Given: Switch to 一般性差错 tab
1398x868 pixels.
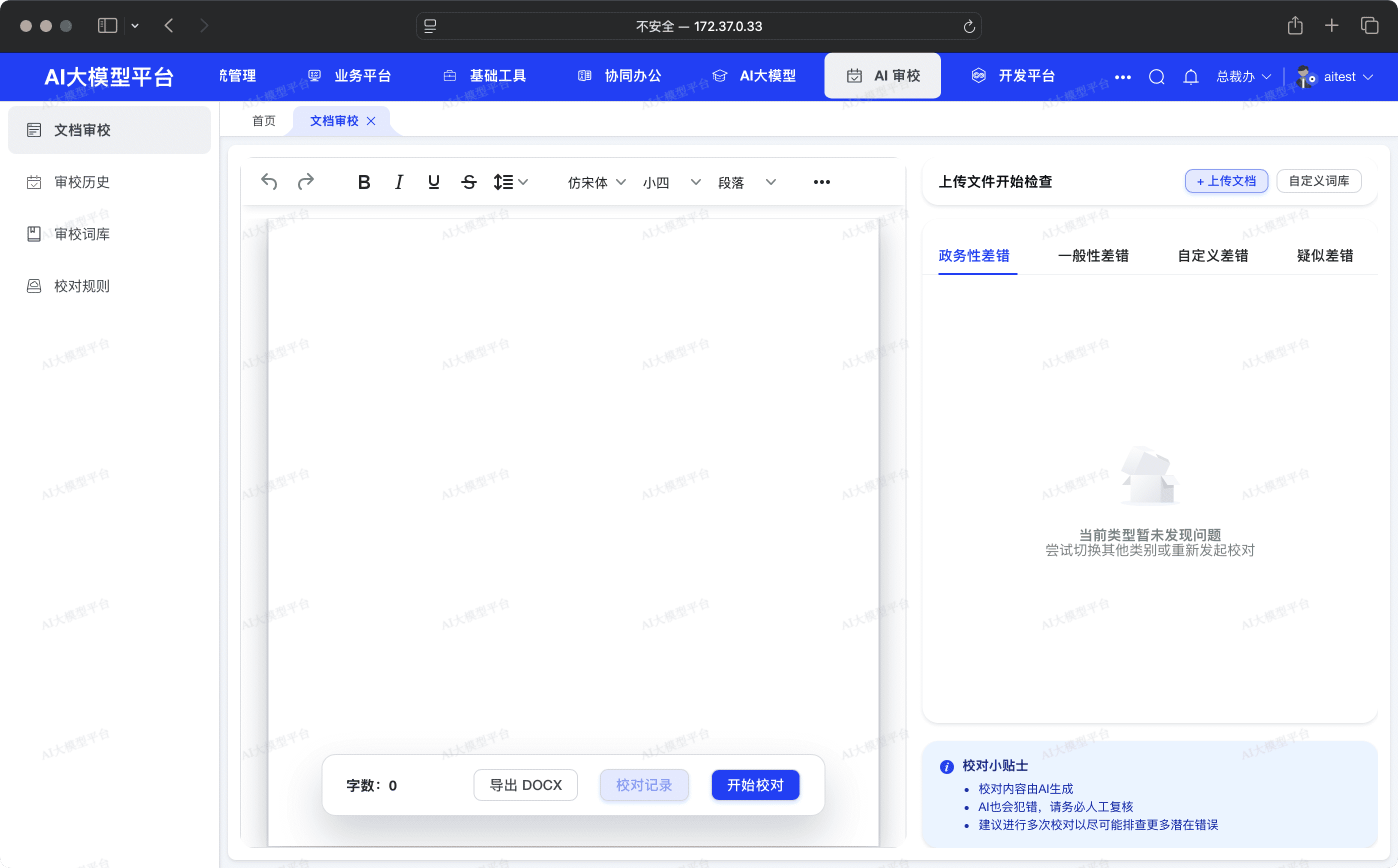Looking at the screenshot, I should click(1092, 255).
